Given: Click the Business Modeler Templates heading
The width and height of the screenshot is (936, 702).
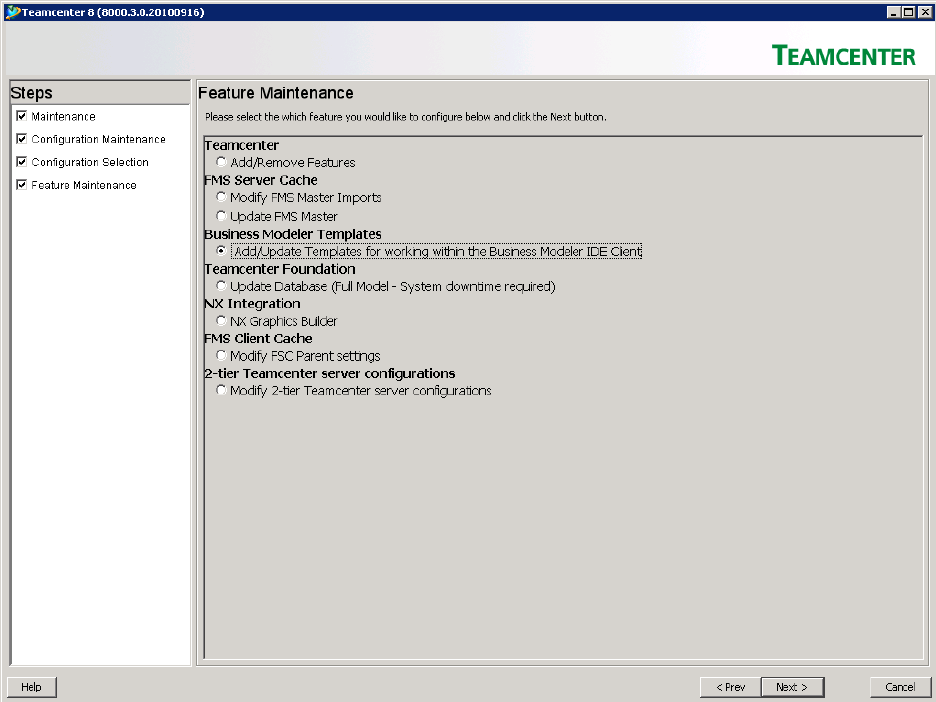Looking at the screenshot, I should (x=292, y=234).
